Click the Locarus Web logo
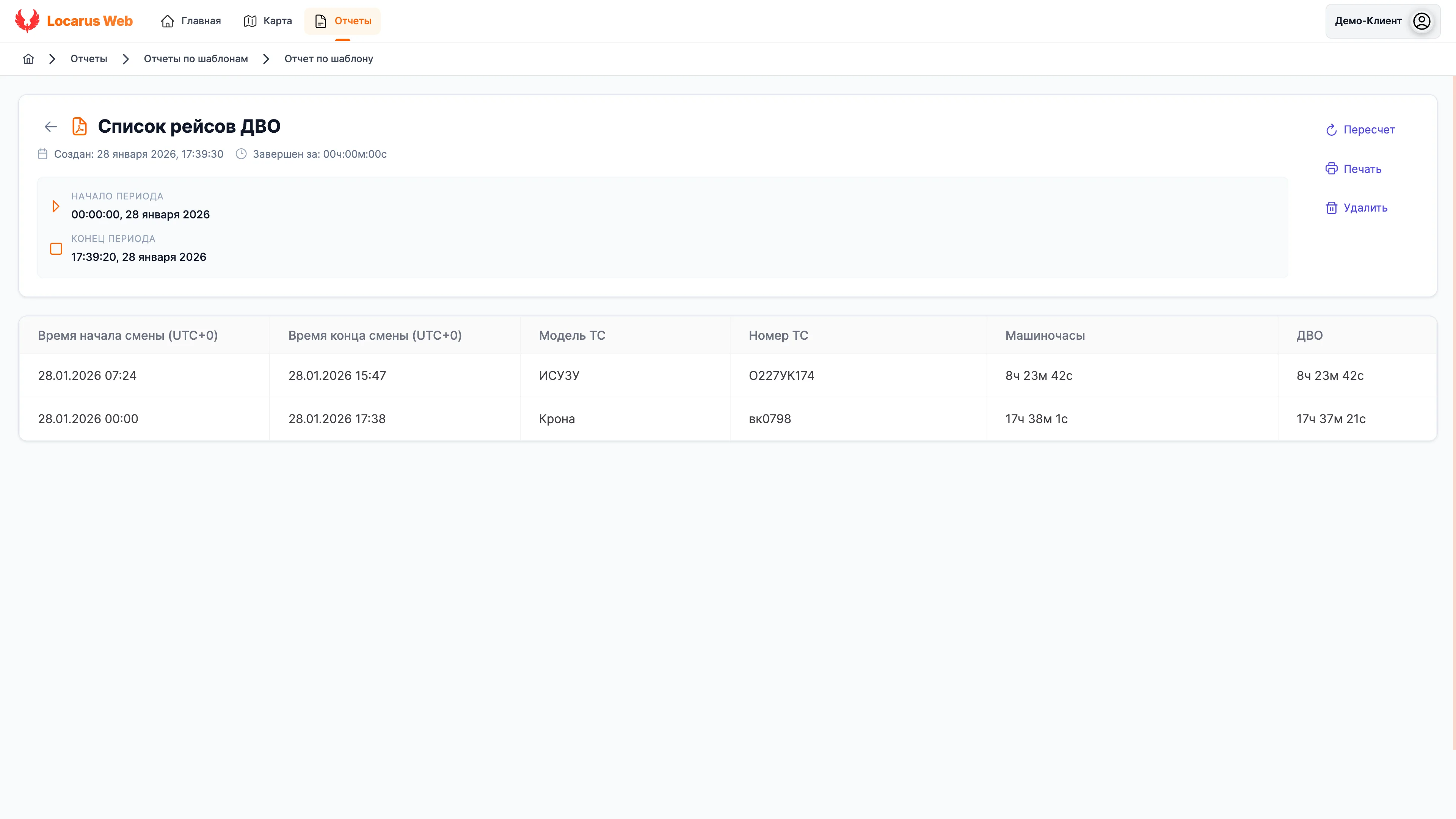 tap(74, 21)
